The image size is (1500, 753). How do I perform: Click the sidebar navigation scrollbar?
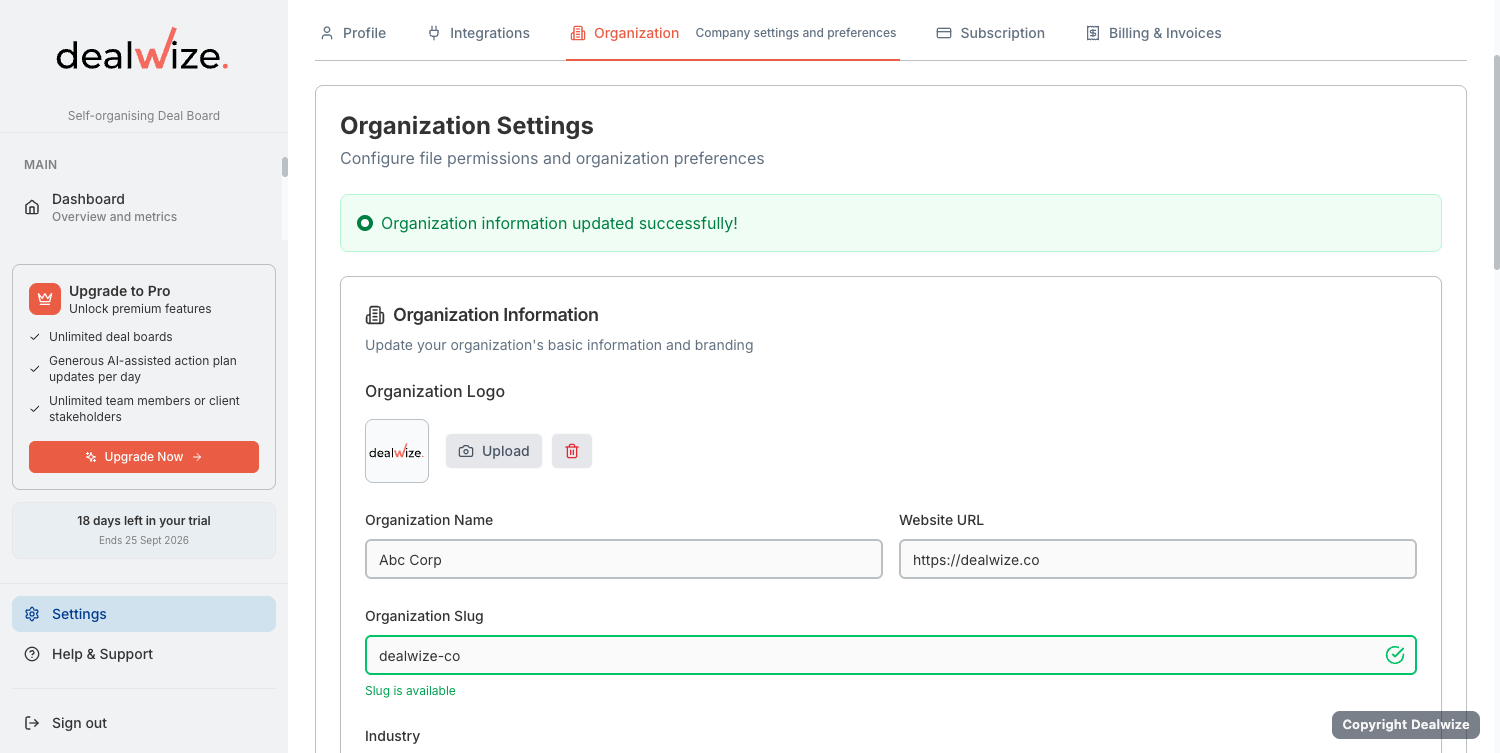click(x=285, y=167)
